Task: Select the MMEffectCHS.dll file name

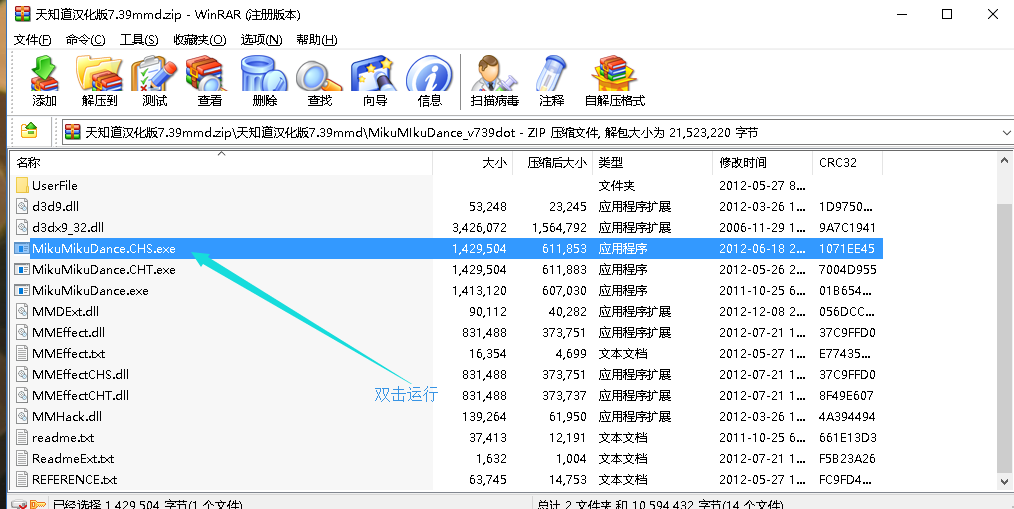Action: [x=80, y=374]
